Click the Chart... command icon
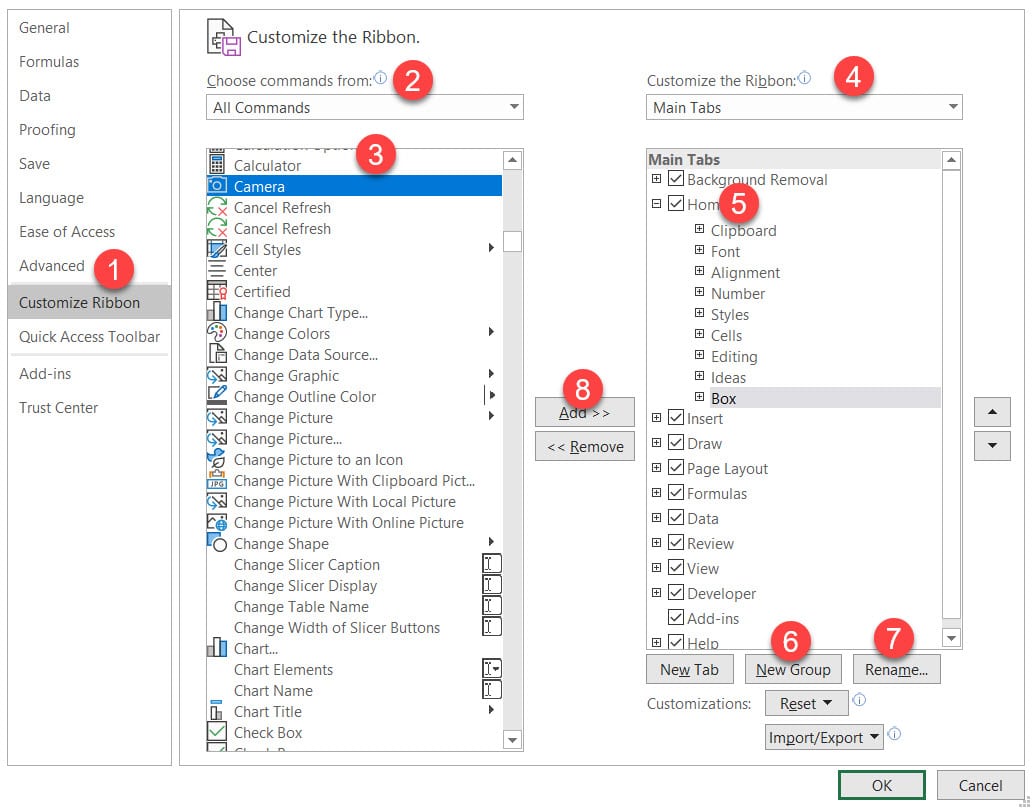This screenshot has width=1032, height=809. click(217, 648)
